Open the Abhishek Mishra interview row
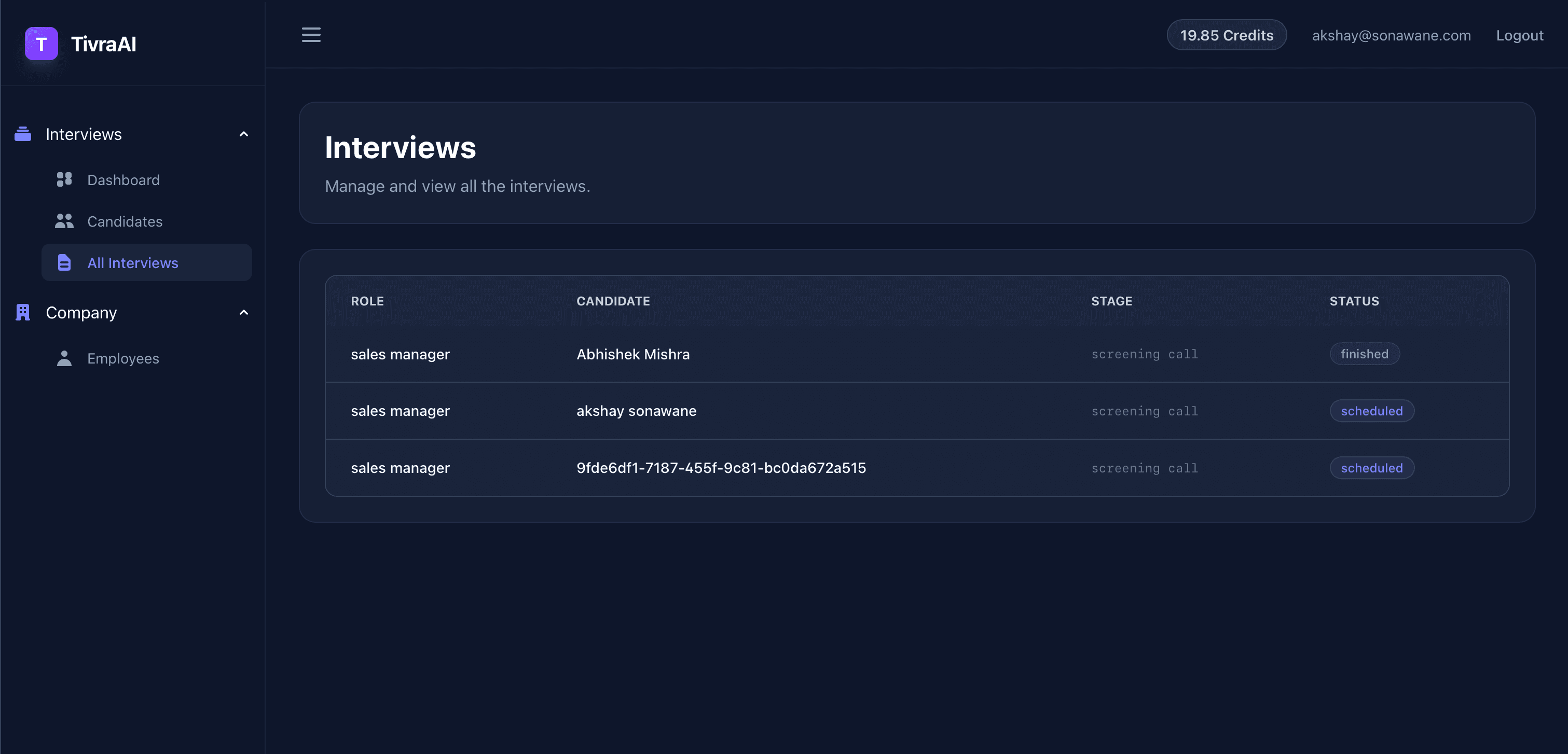Viewport: 1568px width, 754px height. click(x=917, y=354)
